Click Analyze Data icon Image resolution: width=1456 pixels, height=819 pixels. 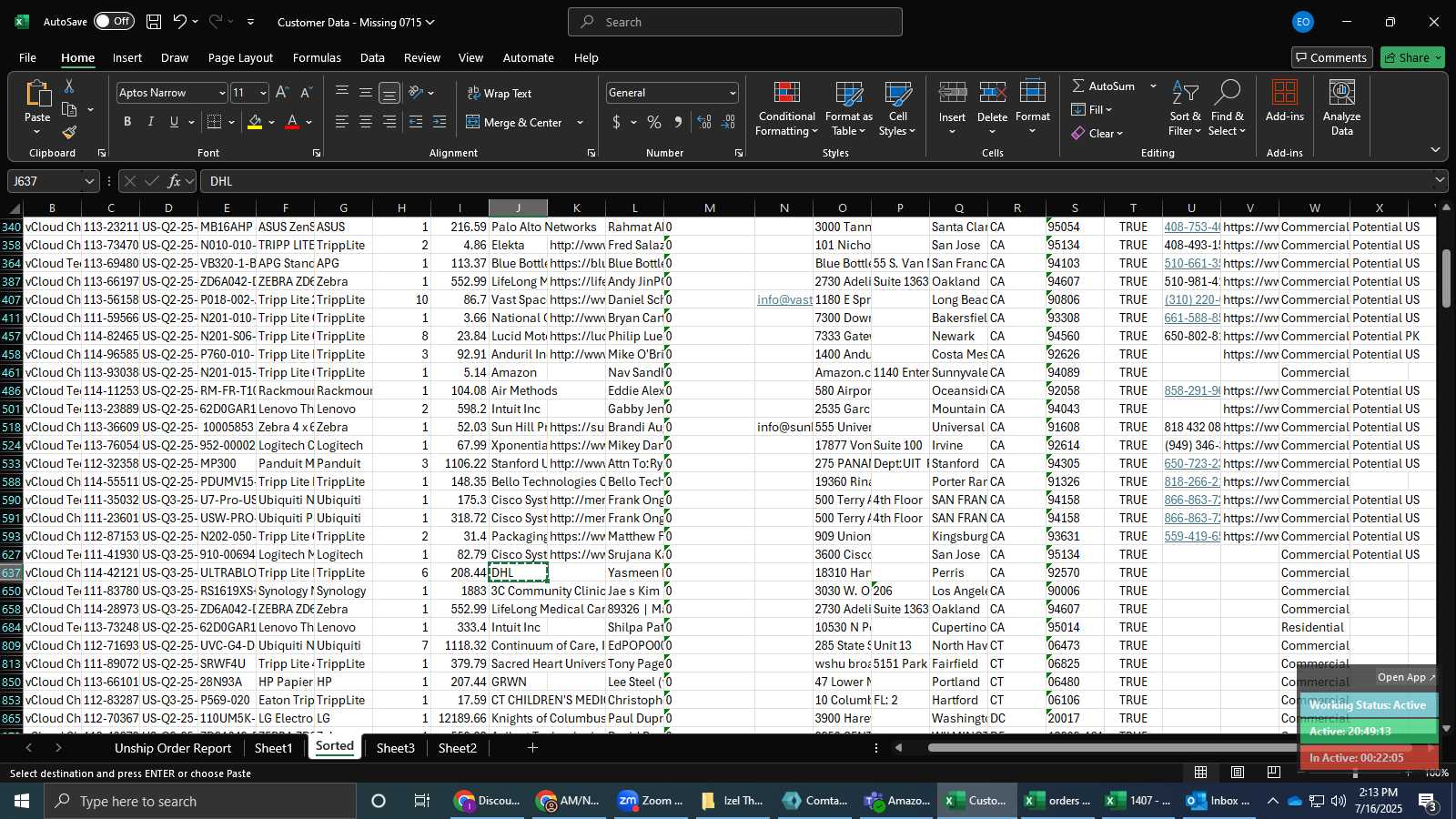1341,108
